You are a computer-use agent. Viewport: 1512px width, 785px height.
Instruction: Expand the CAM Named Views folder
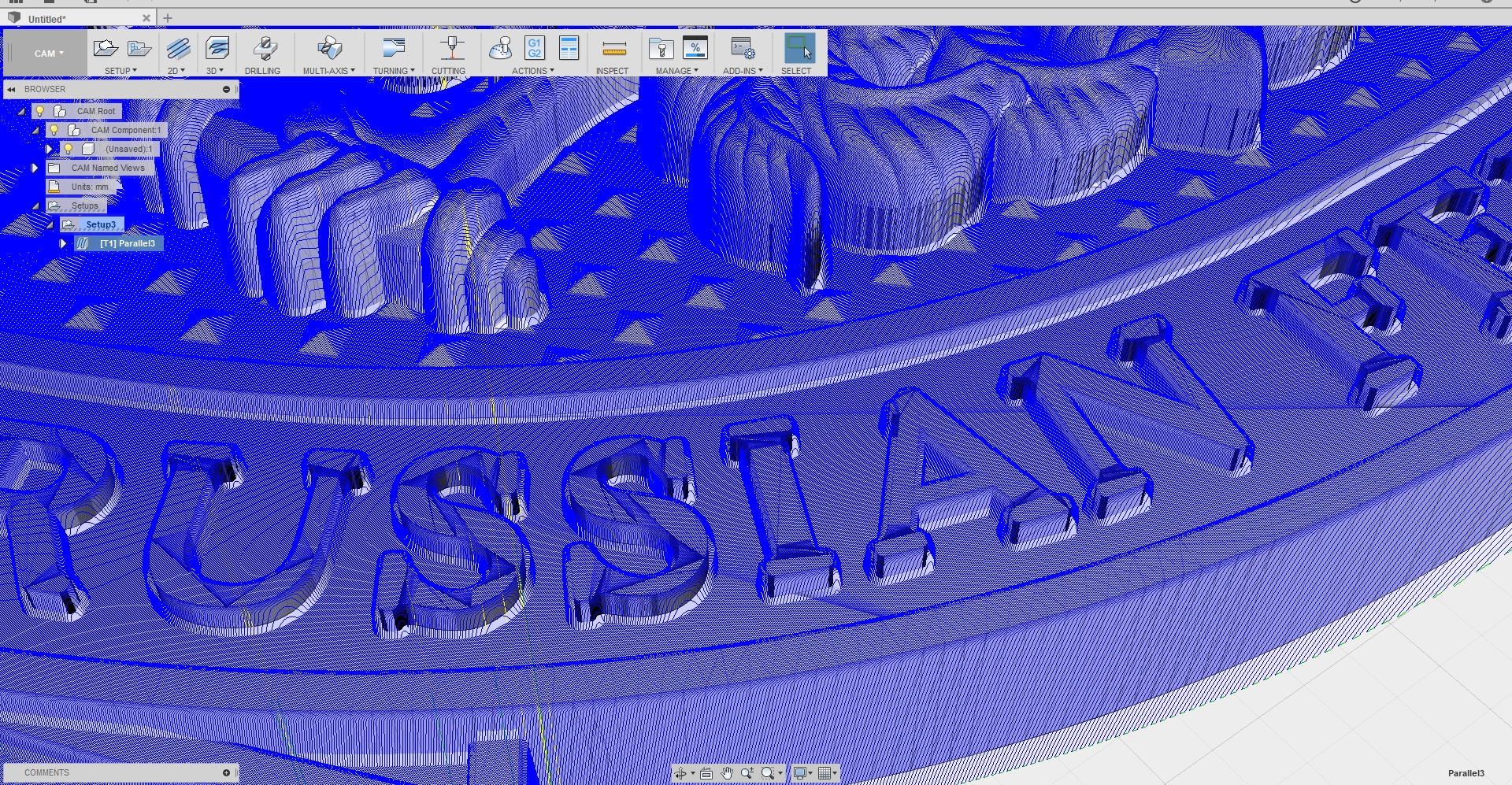[x=35, y=168]
